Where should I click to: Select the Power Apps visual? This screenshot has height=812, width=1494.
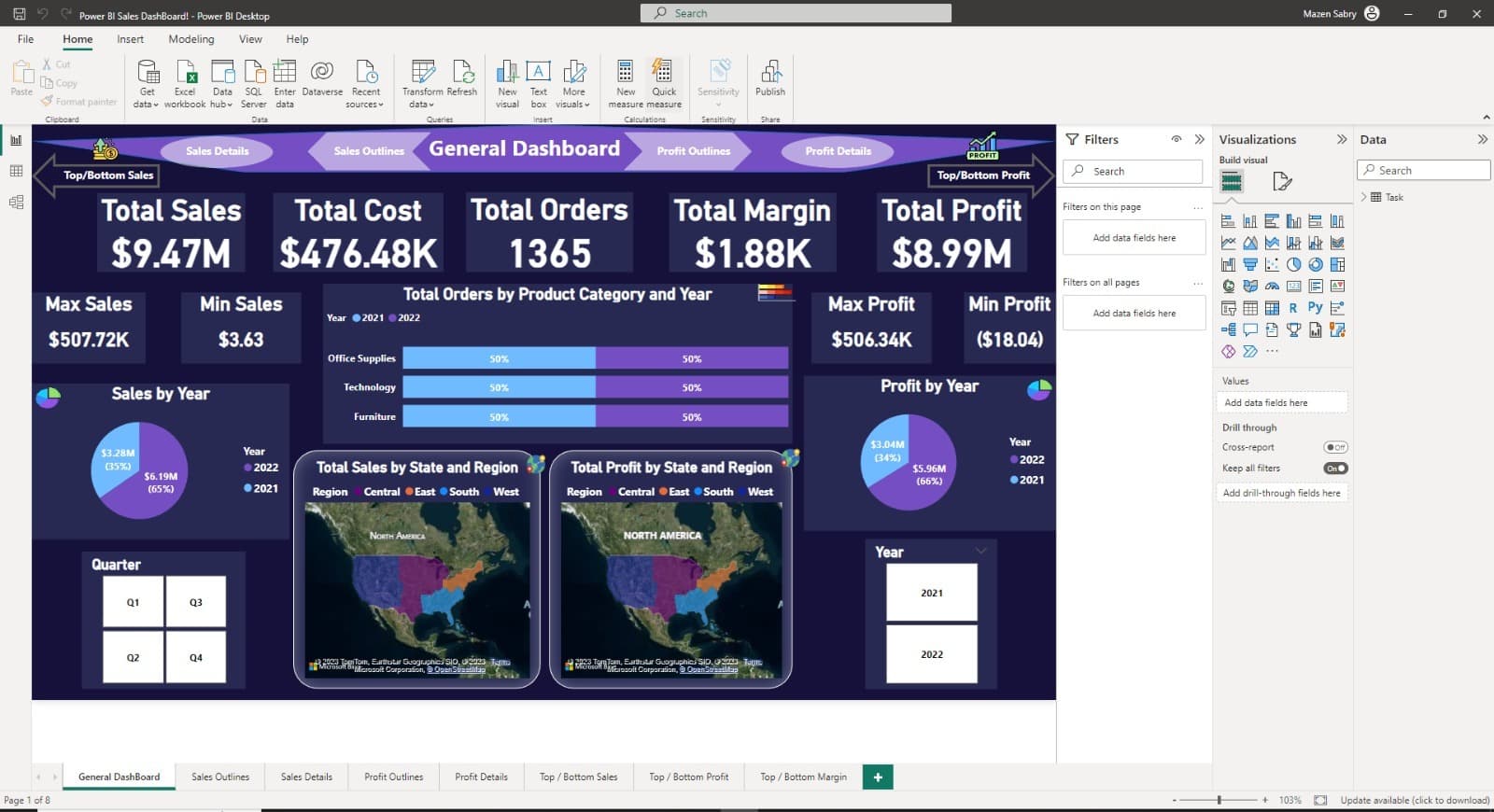point(1229,351)
